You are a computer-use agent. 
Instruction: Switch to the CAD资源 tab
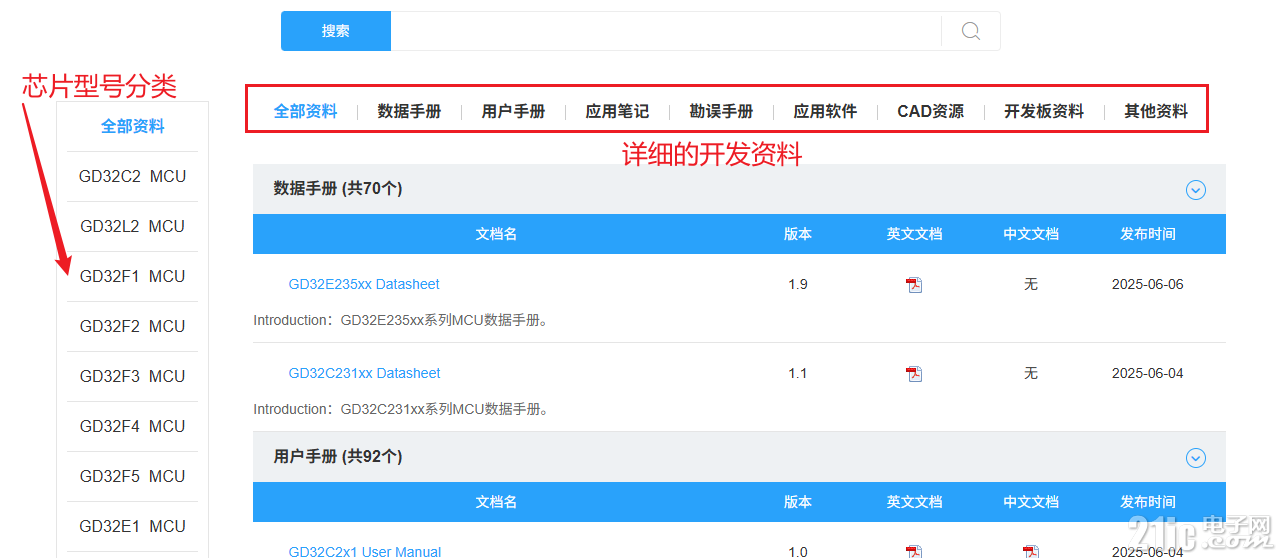[x=931, y=111]
